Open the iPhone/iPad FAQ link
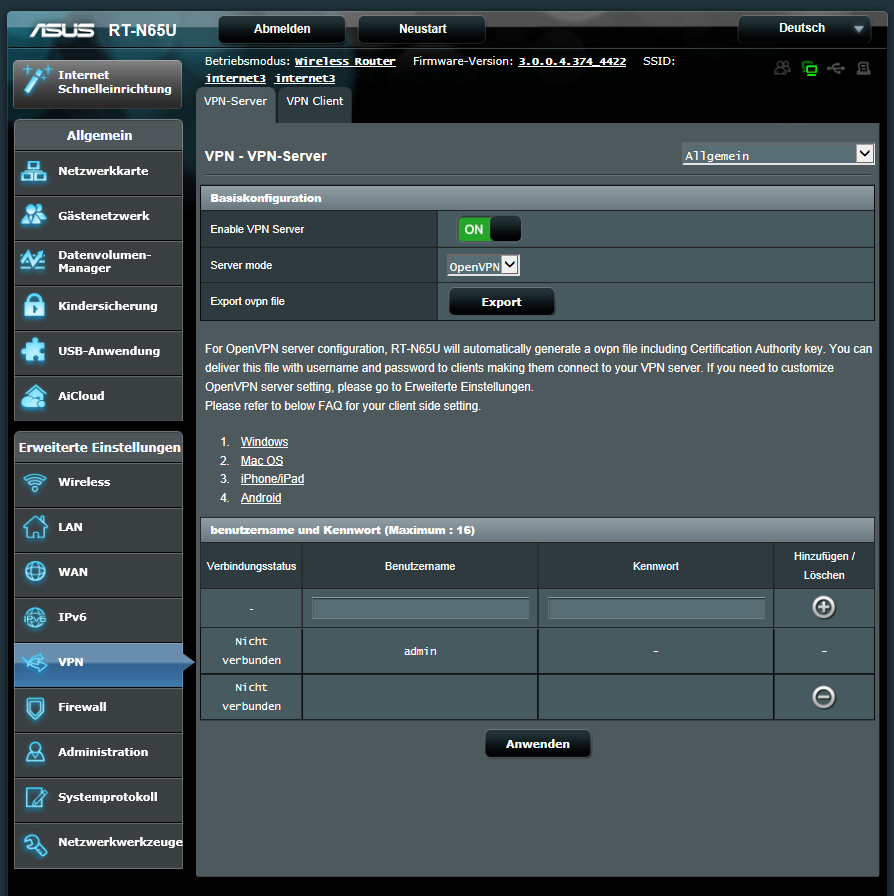Viewport: 894px width, 896px height. pos(272,479)
